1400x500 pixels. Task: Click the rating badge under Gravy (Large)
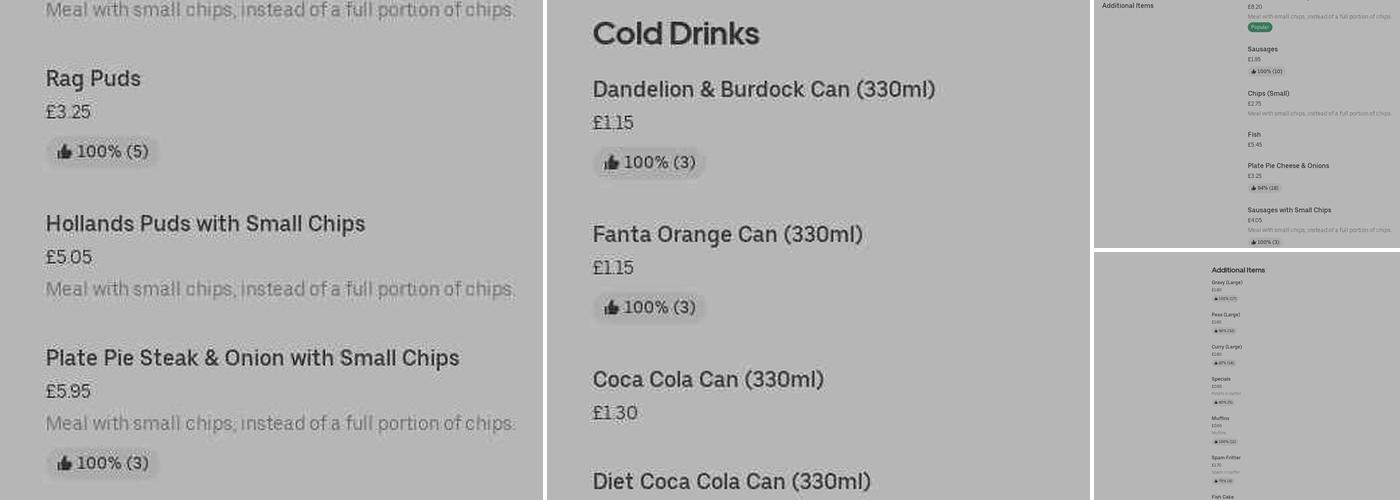coord(1225,298)
